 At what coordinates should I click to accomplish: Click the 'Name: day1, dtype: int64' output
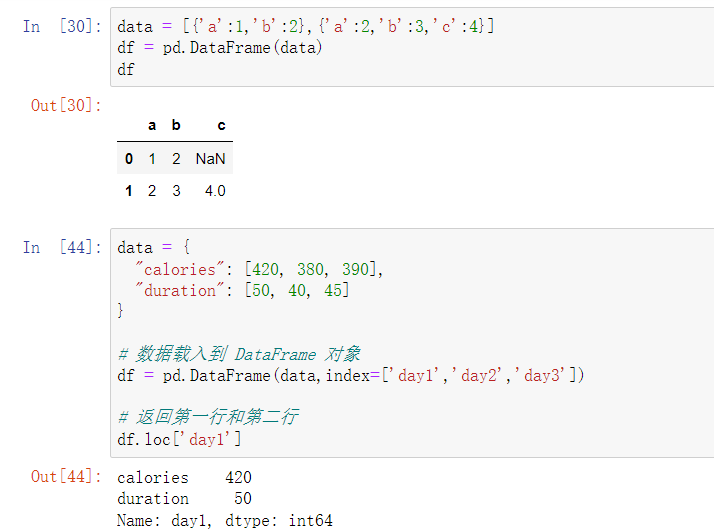pyautogui.click(x=225, y=520)
